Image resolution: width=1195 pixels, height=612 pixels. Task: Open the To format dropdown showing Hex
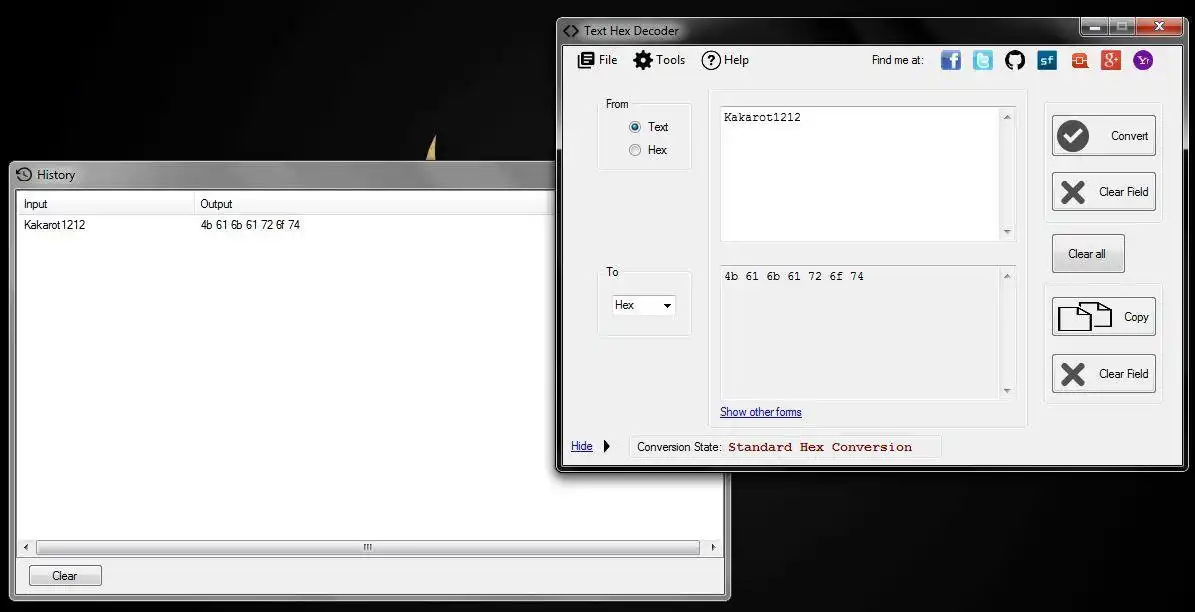pyautogui.click(x=644, y=305)
